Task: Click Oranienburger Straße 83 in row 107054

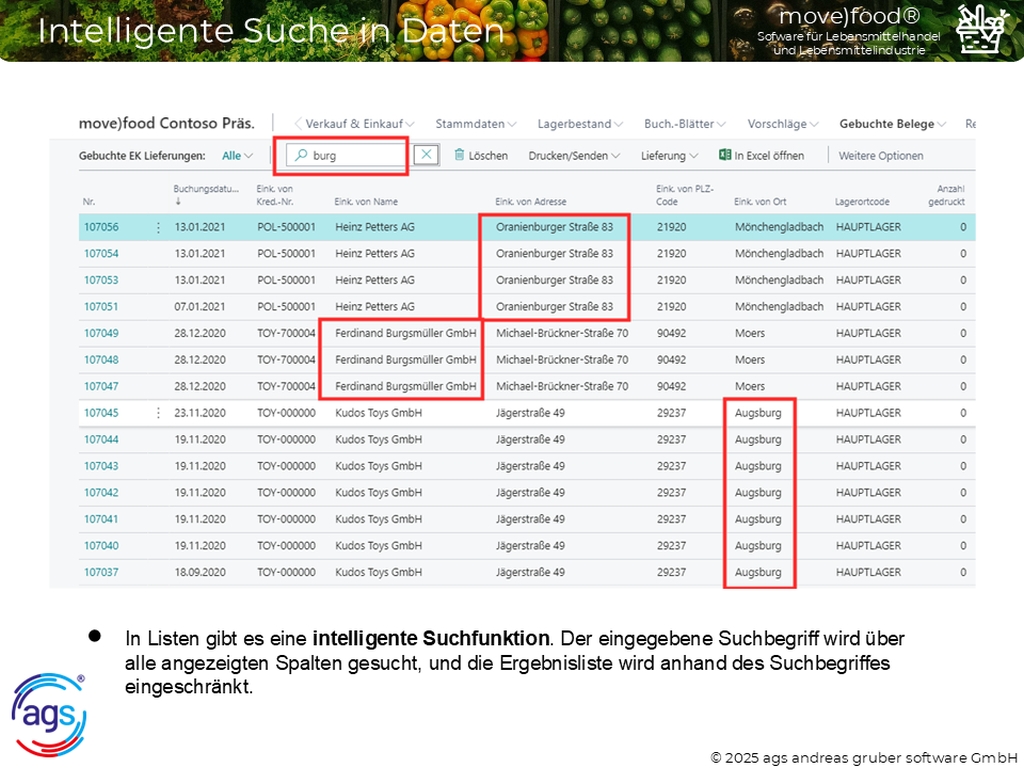Action: 554,253
